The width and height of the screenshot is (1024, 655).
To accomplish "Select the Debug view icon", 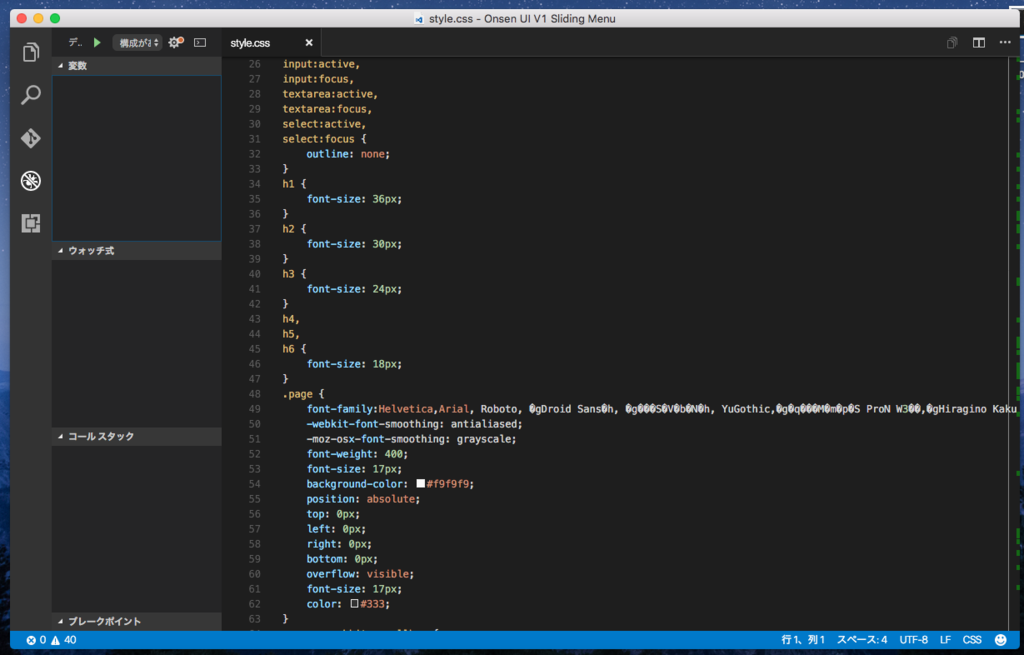I will (x=31, y=181).
